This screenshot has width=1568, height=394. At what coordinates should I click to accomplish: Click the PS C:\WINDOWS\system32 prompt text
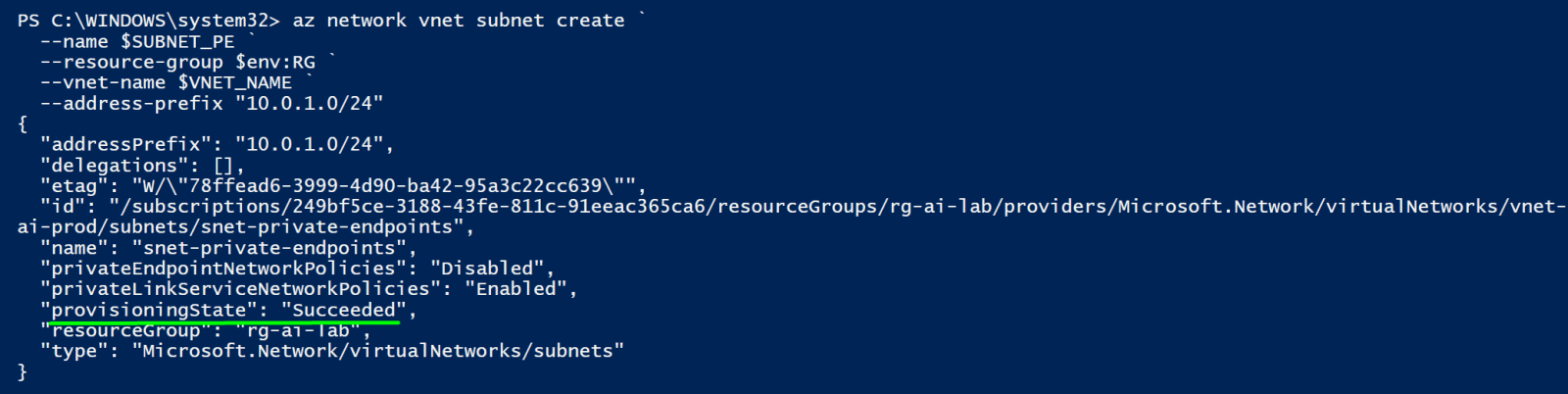(148, 21)
